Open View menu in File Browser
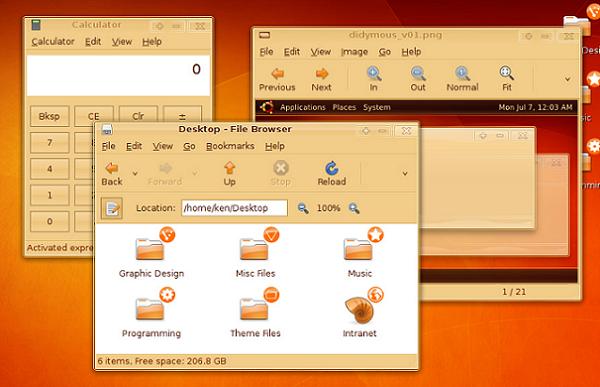600x387 pixels. 163,146
